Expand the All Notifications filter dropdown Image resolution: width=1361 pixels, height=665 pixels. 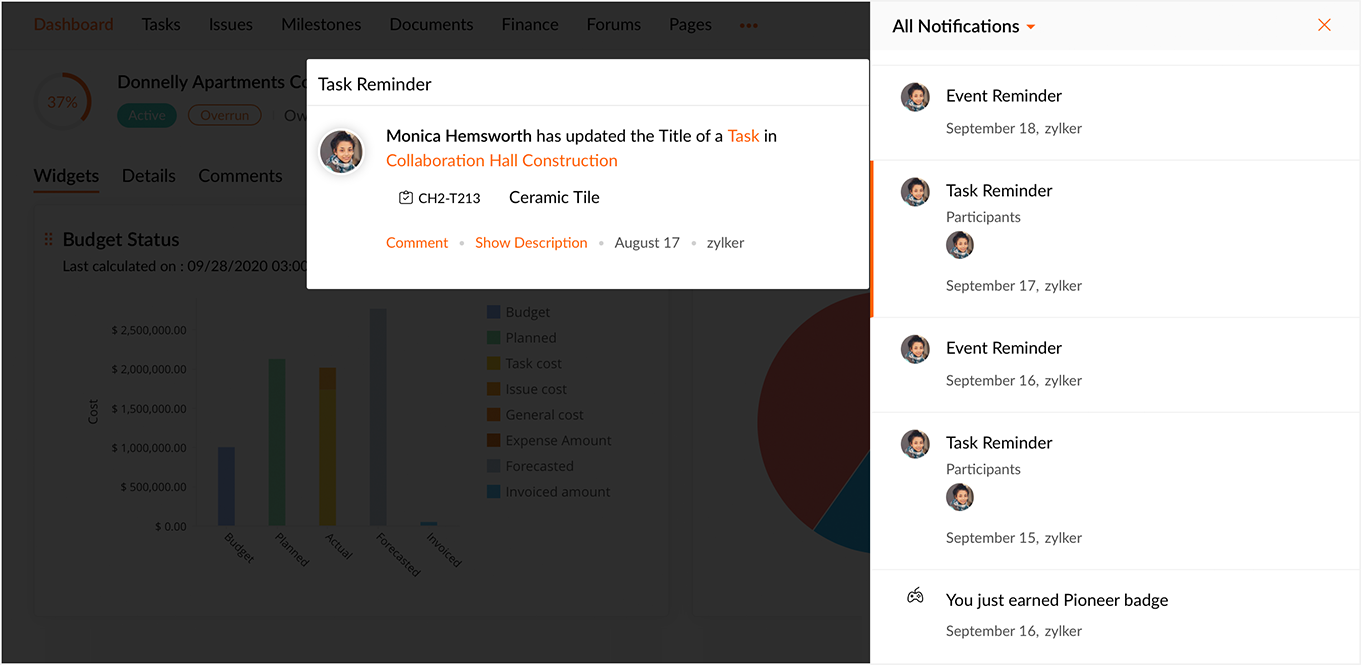coord(1031,27)
